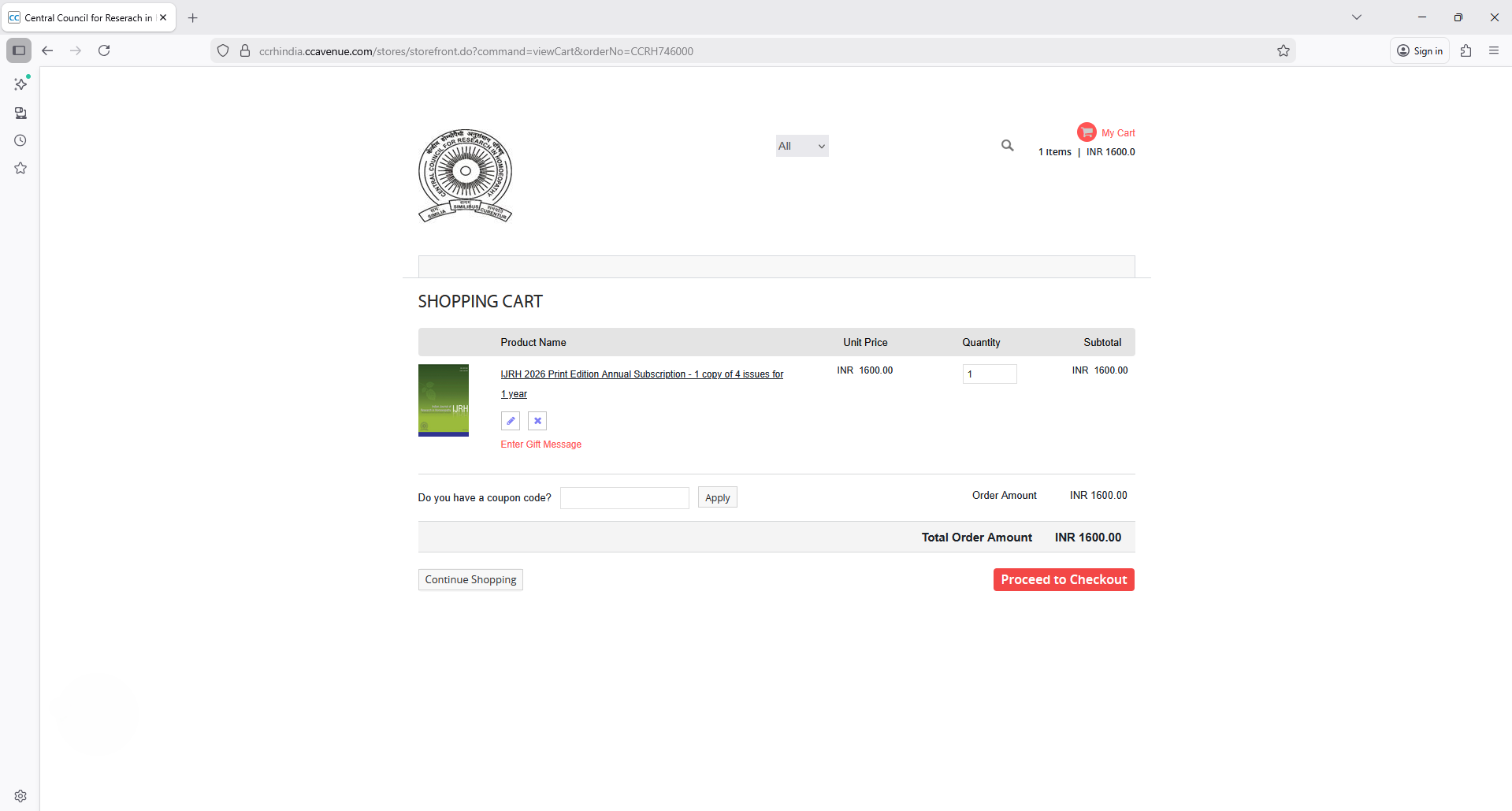Remove the IJRH subscription using the X icon
The image size is (1512, 811).
[x=537, y=421]
